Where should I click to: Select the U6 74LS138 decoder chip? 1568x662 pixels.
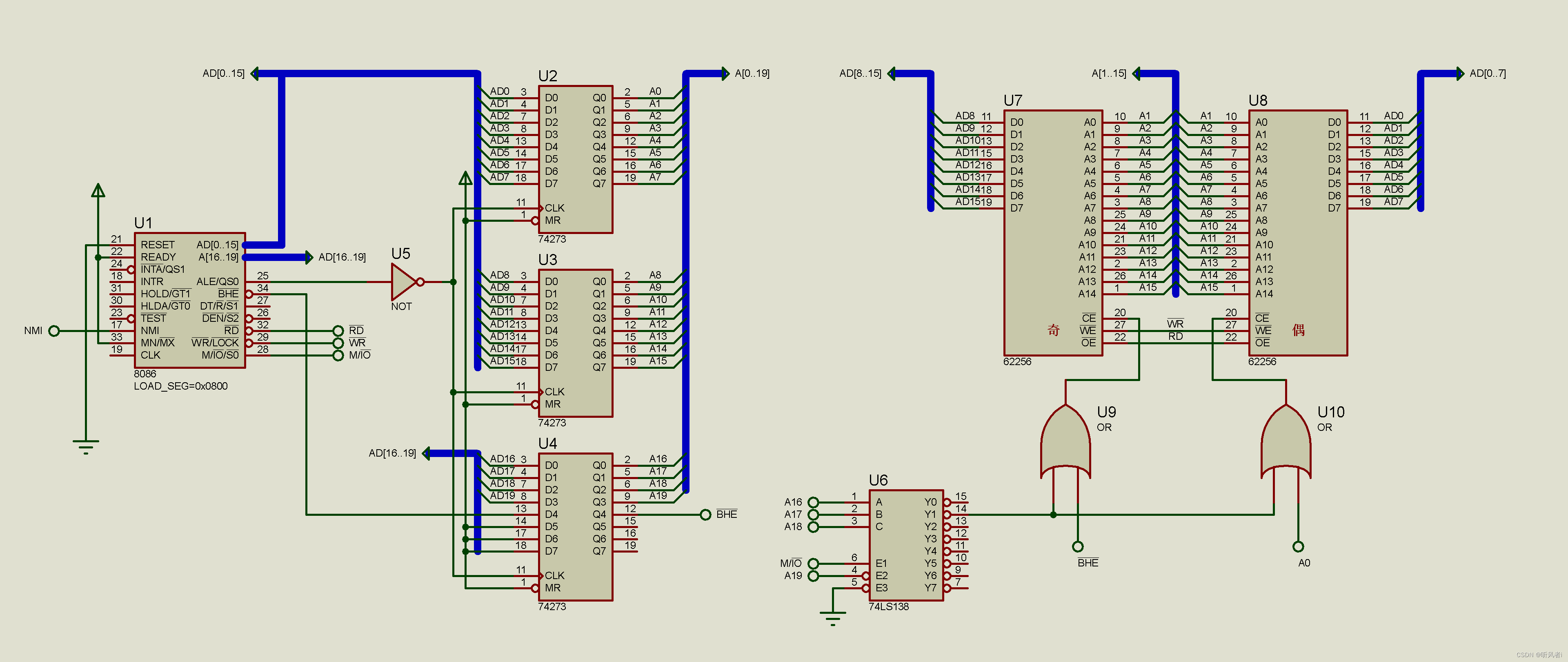click(906, 545)
